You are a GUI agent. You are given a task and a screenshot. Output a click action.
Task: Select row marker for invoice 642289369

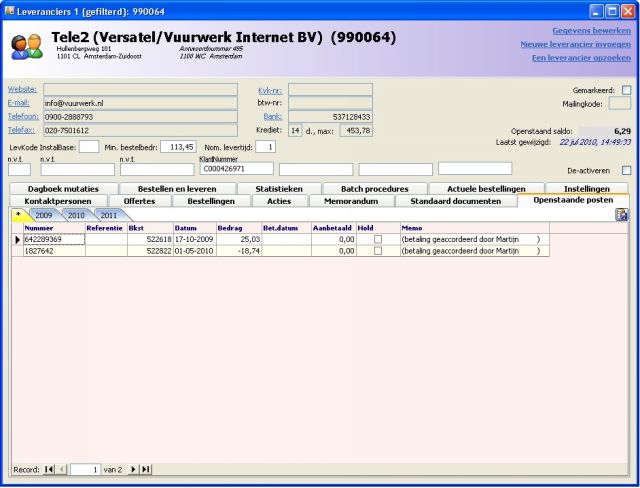click(x=17, y=240)
